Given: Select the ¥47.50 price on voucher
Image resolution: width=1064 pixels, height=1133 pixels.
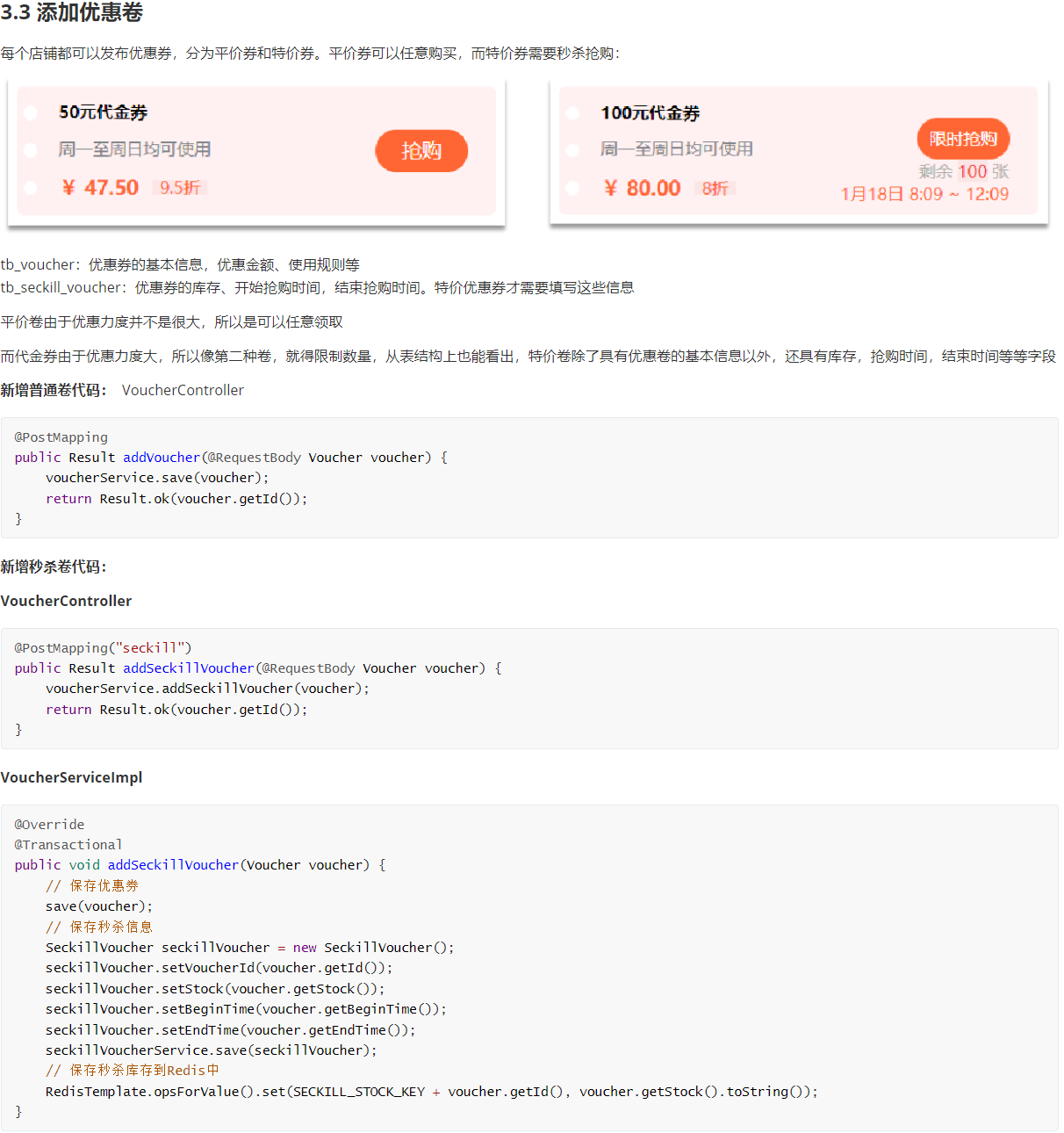Looking at the screenshot, I should pyautogui.click(x=100, y=188).
